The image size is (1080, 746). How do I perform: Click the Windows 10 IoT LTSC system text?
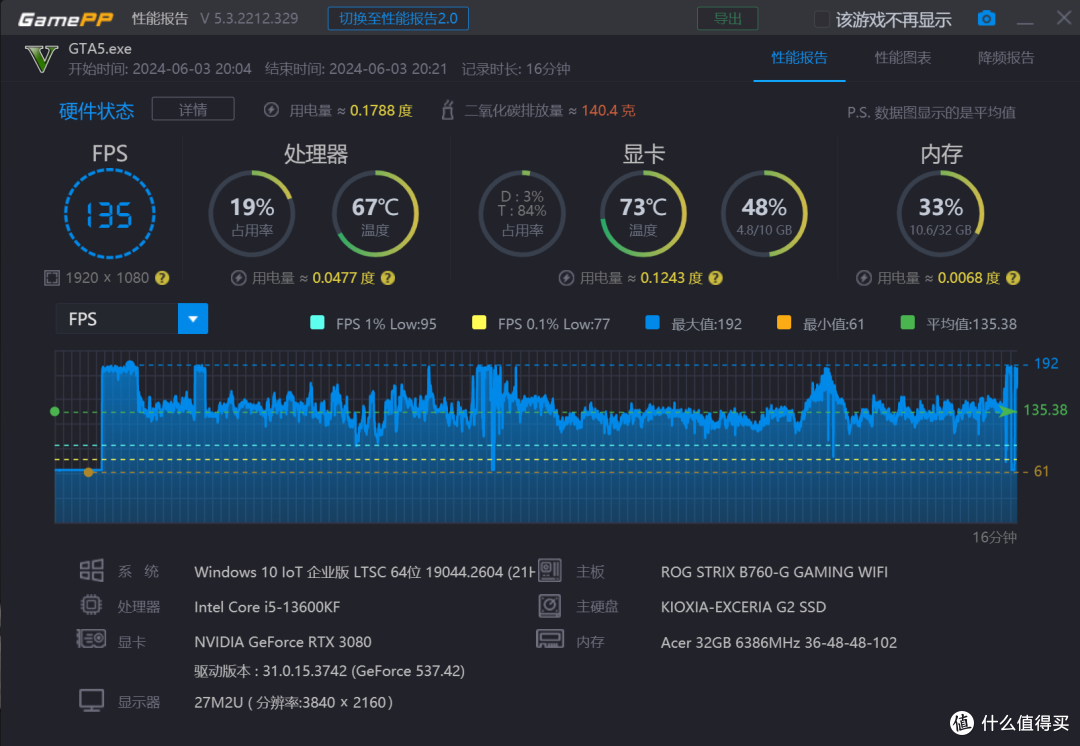click(x=364, y=572)
